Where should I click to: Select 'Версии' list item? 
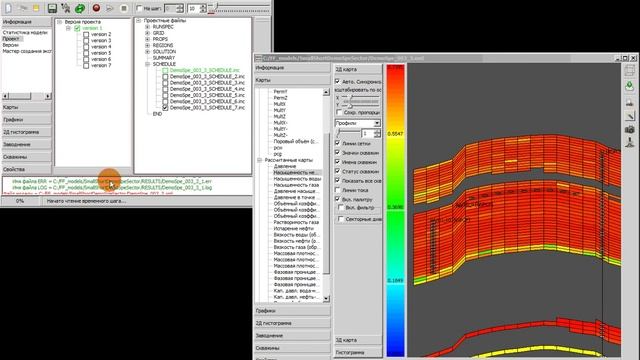pyautogui.click(x=11, y=45)
